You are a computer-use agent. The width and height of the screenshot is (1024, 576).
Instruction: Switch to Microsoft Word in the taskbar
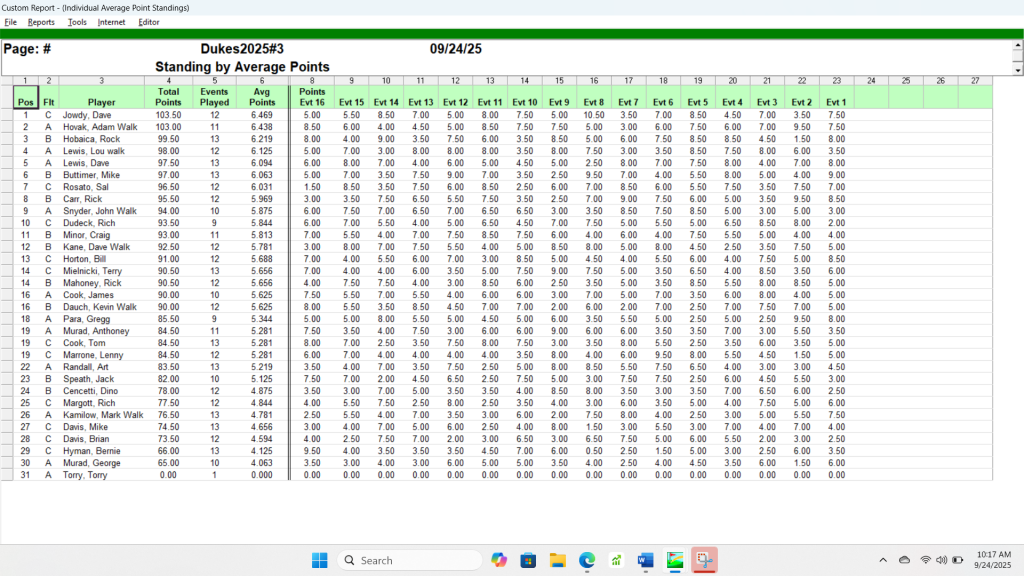click(646, 560)
